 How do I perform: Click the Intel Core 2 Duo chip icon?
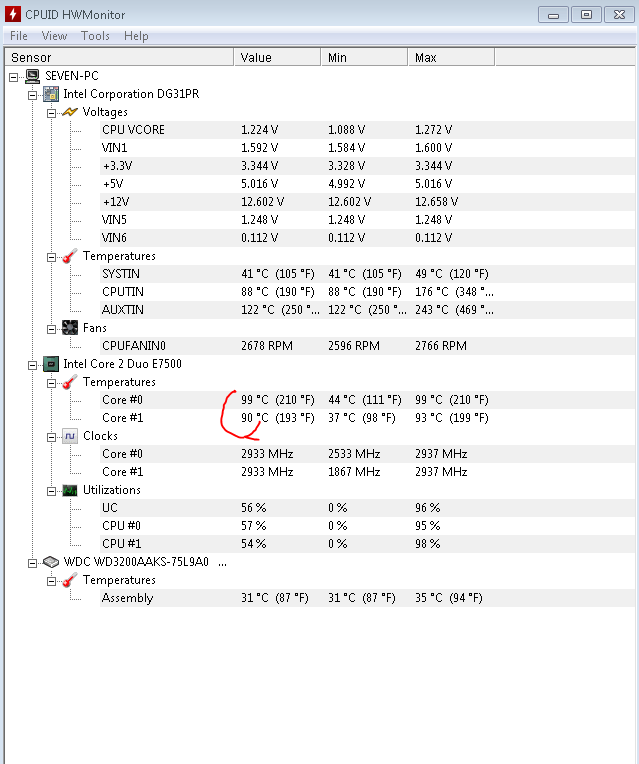tap(51, 364)
